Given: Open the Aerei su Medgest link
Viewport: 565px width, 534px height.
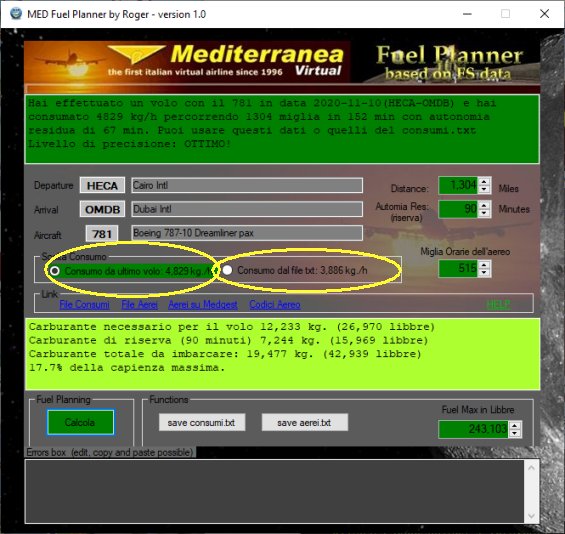Looking at the screenshot, I should click(x=203, y=305).
